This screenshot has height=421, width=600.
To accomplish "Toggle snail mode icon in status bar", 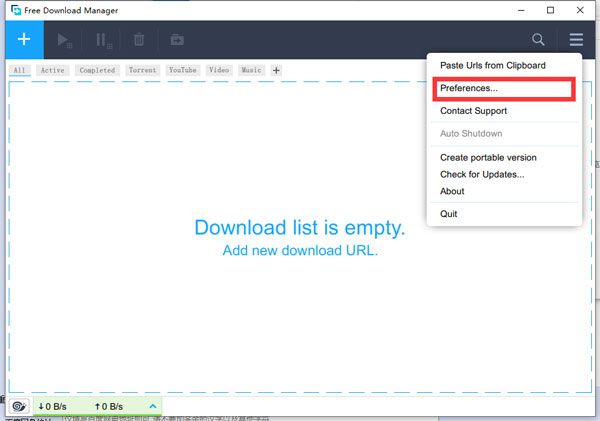I will pyautogui.click(x=19, y=406).
